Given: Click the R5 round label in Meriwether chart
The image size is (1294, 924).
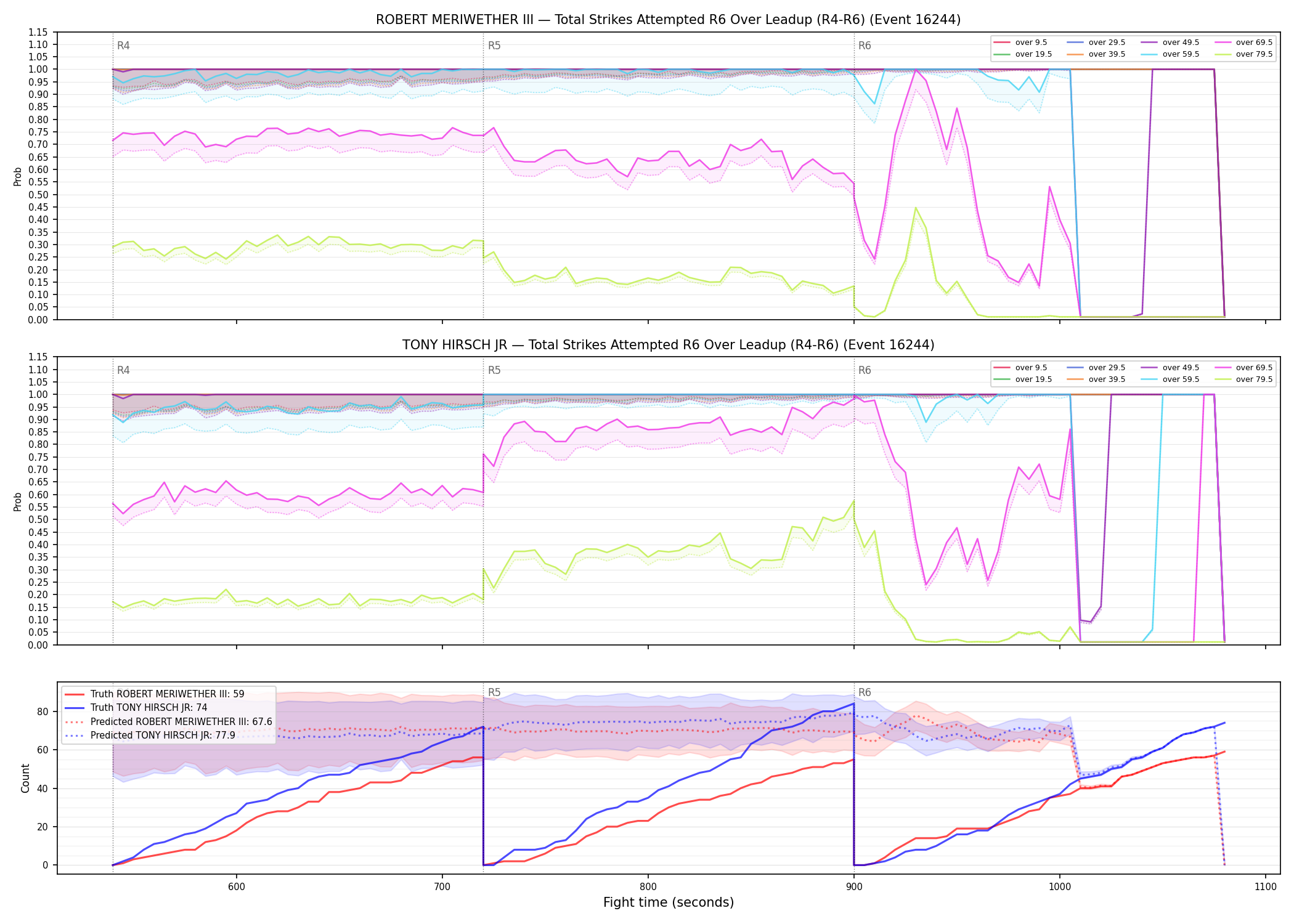Looking at the screenshot, I should 494,46.
